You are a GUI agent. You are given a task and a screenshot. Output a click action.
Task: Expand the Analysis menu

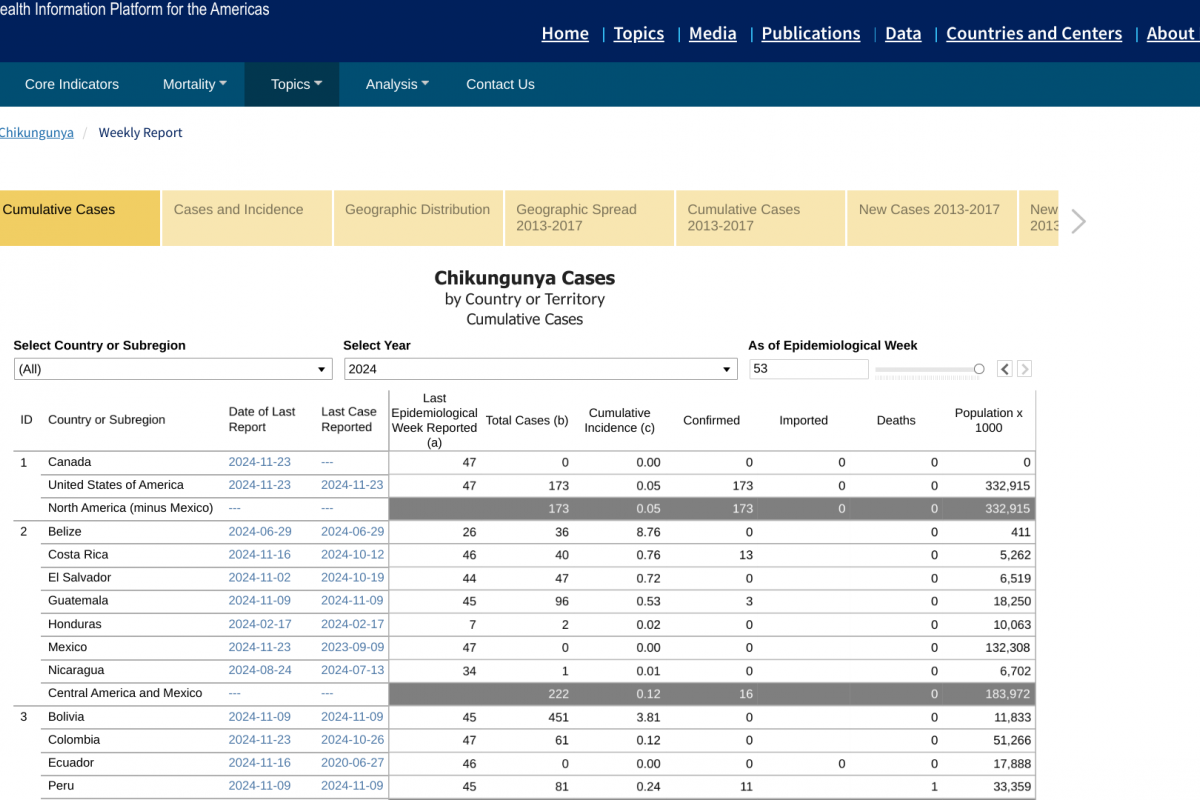(x=396, y=84)
